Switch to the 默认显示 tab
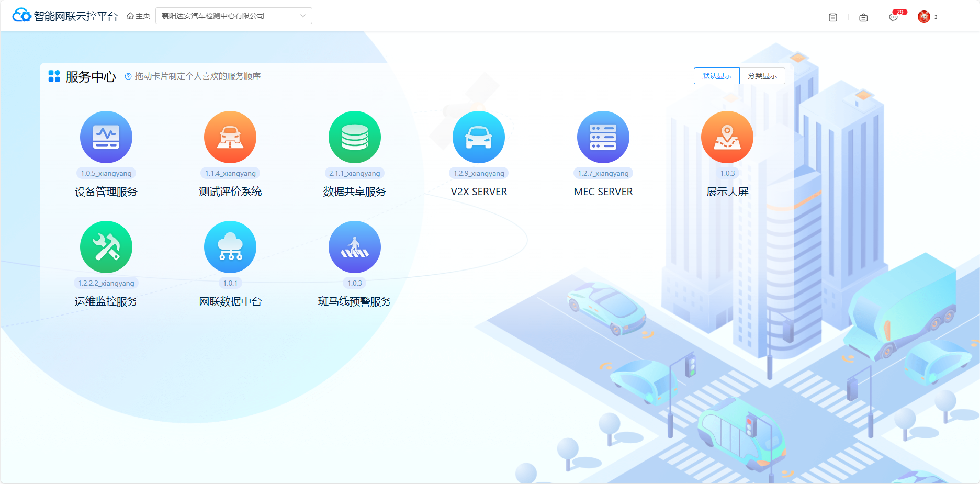Screen dimensions: 980x484 (x=716, y=76)
